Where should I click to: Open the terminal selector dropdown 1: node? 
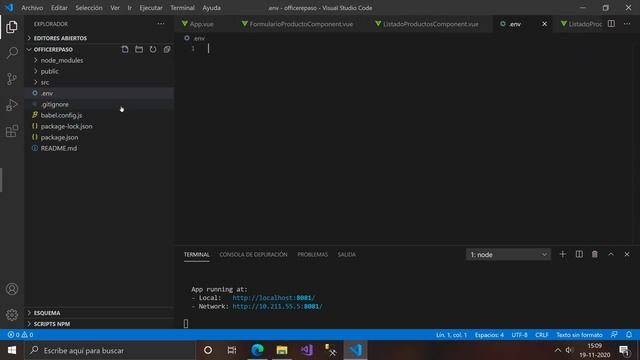508,254
